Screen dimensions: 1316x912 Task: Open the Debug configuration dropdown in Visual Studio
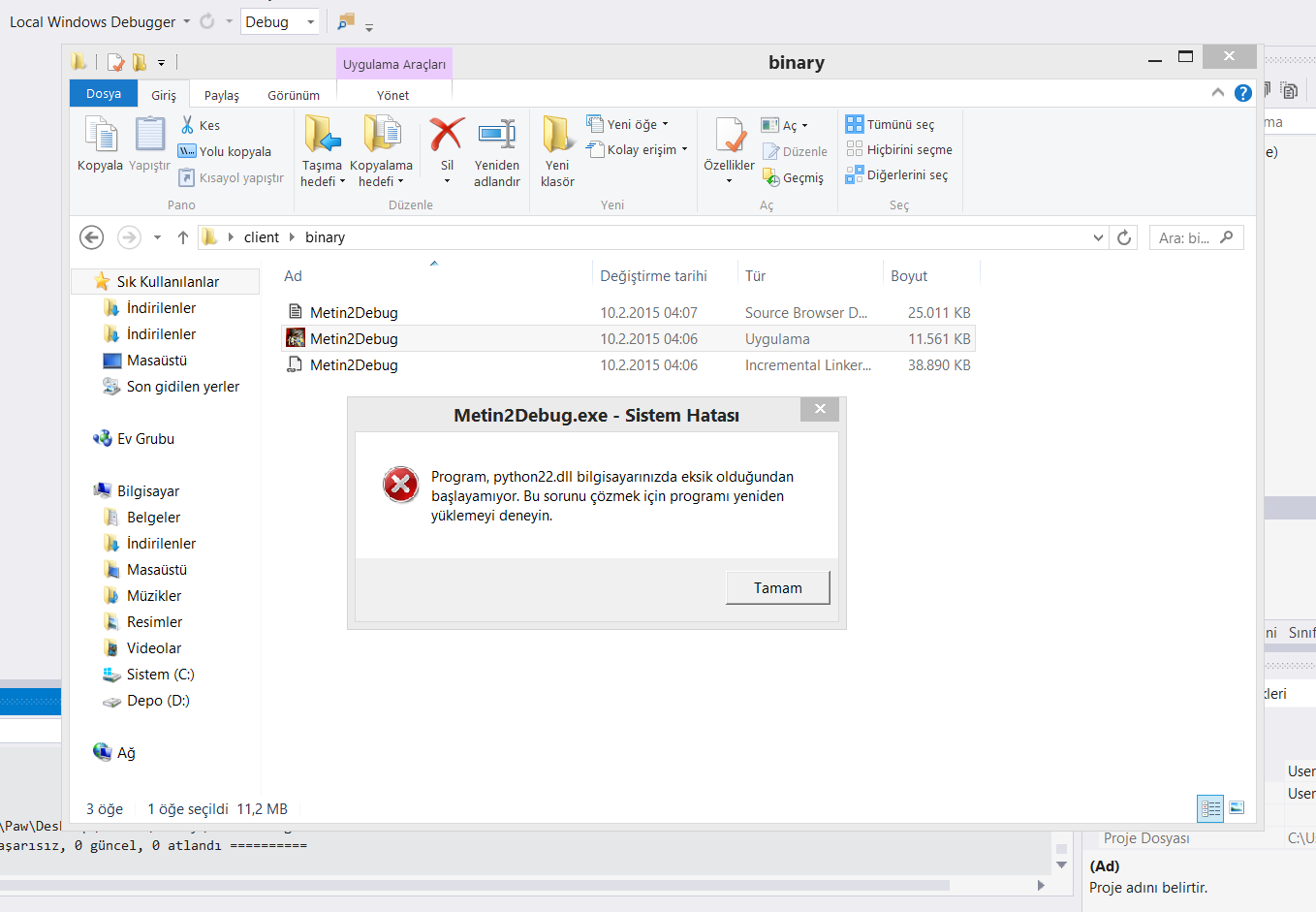click(x=280, y=21)
